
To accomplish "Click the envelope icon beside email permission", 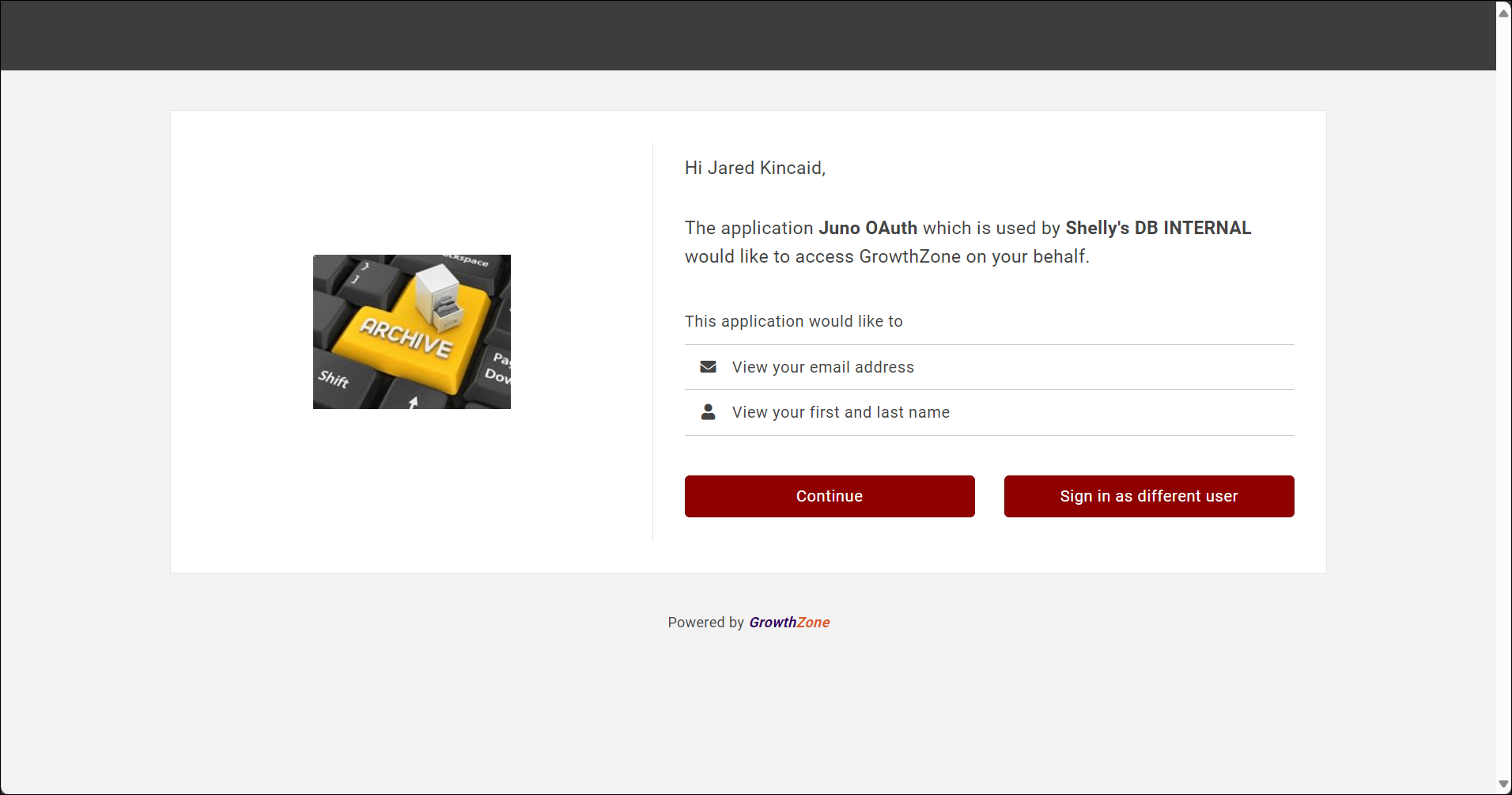I will [708, 367].
